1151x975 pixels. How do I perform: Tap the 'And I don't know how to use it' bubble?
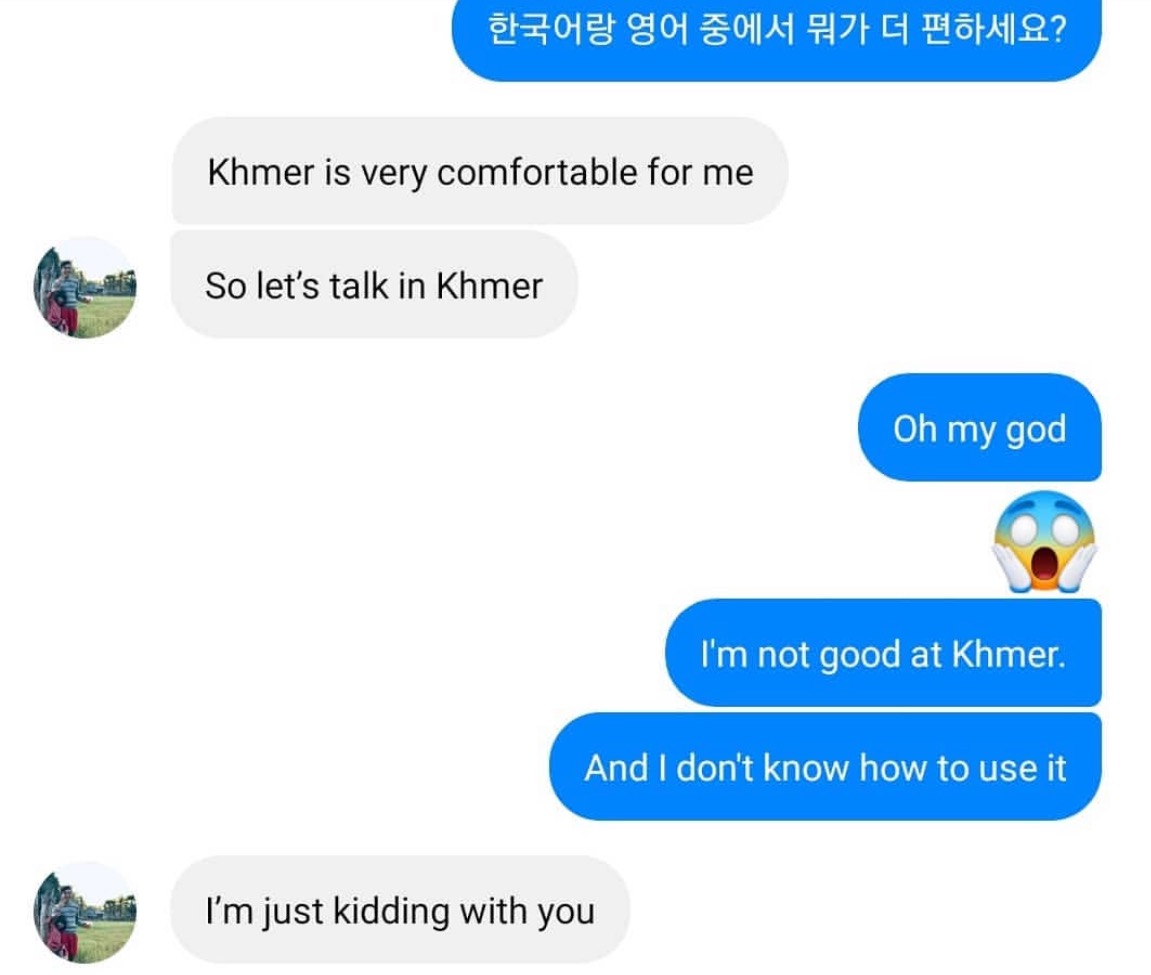[x=825, y=767]
